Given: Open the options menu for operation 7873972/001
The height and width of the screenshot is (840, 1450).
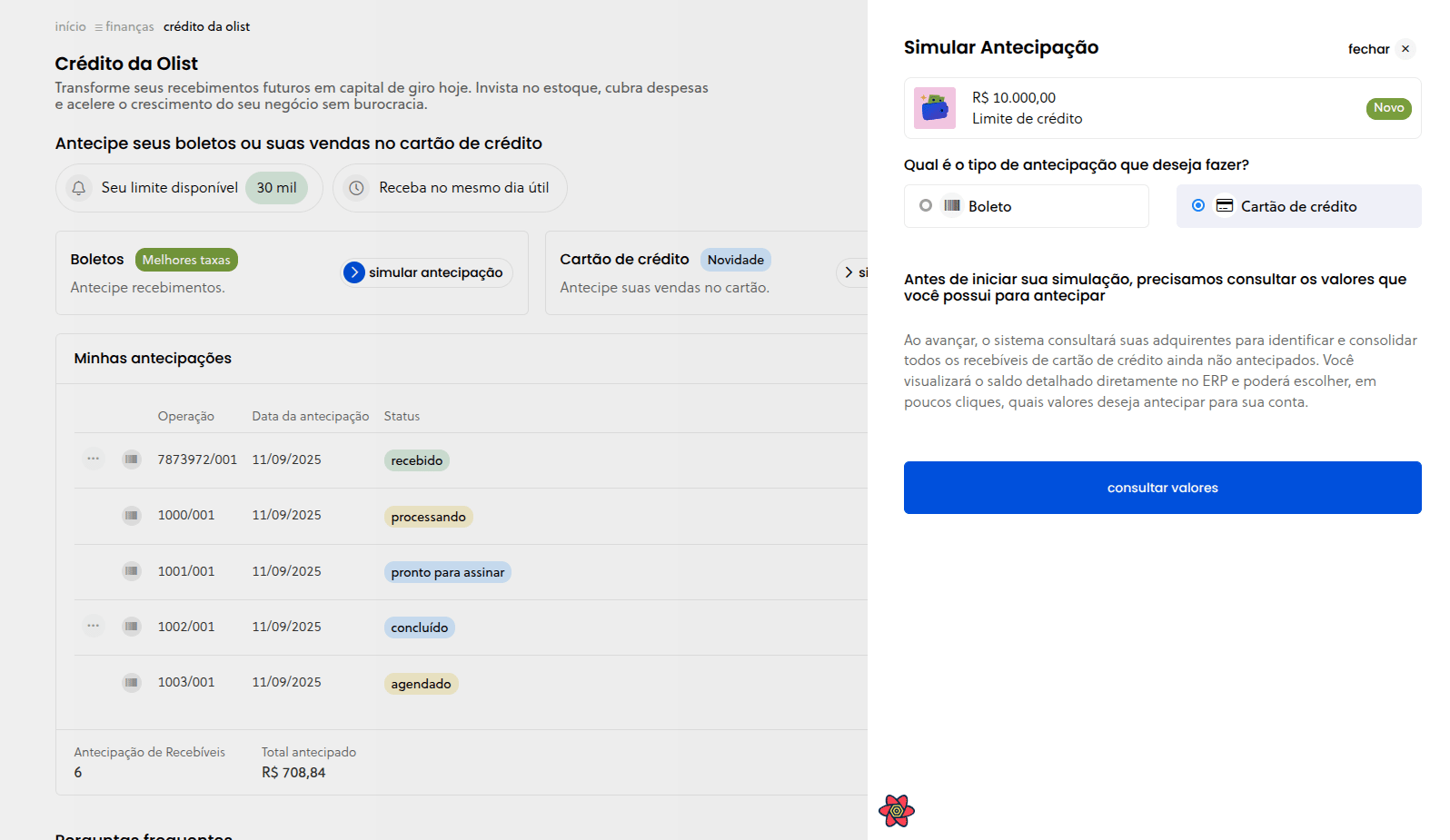Looking at the screenshot, I should (x=93, y=459).
